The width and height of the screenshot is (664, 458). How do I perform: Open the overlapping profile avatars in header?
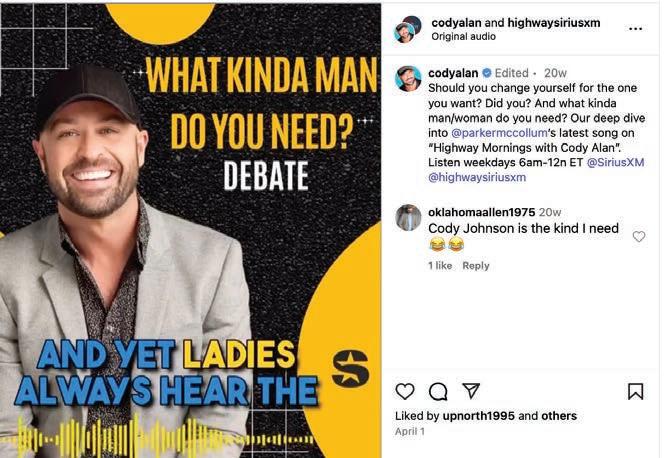[x=407, y=29]
